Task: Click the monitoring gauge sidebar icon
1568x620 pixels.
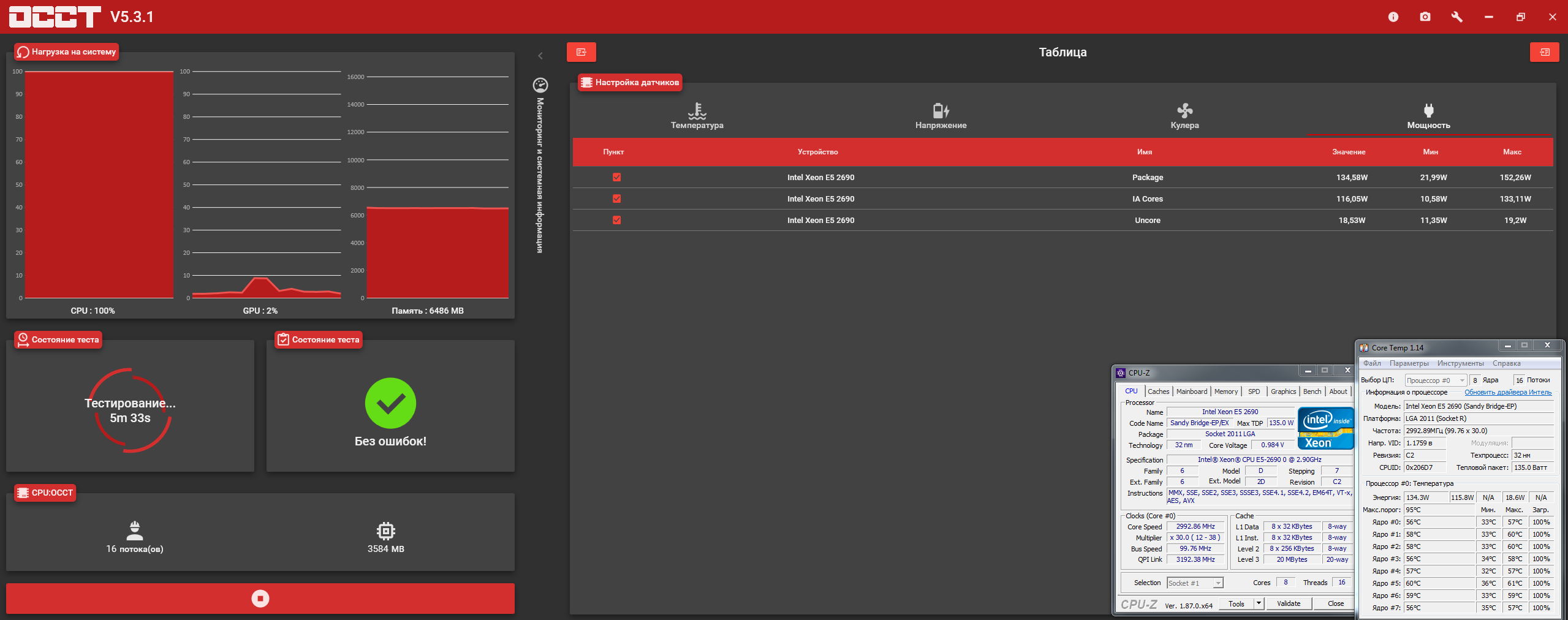Action: point(540,85)
